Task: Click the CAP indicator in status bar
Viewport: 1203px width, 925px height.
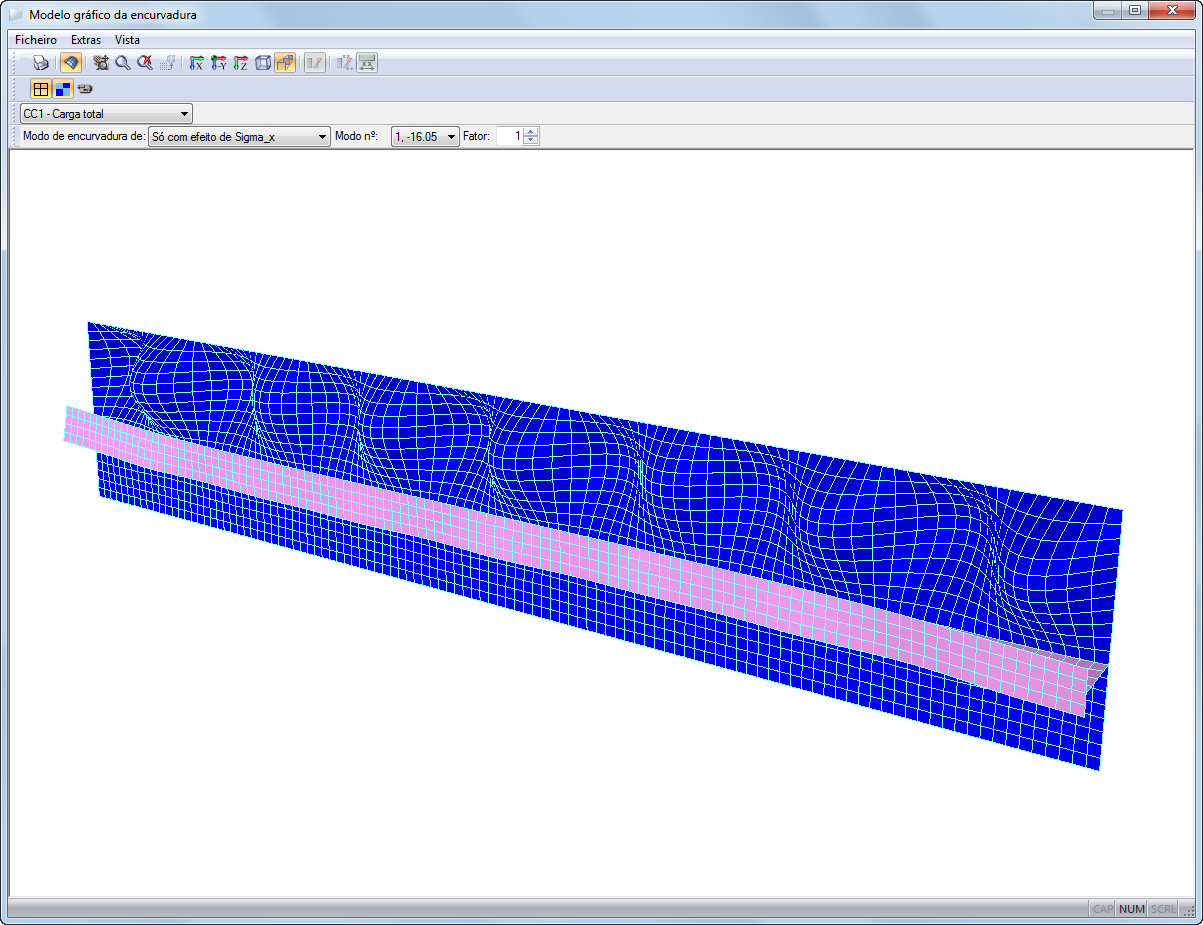Action: [x=1103, y=909]
